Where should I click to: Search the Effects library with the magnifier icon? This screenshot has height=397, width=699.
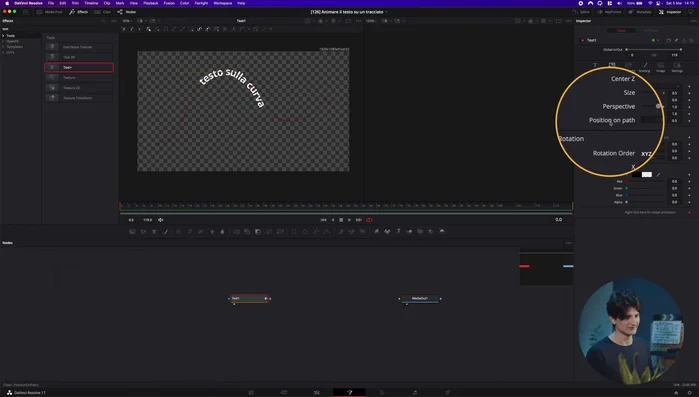[x=104, y=21]
